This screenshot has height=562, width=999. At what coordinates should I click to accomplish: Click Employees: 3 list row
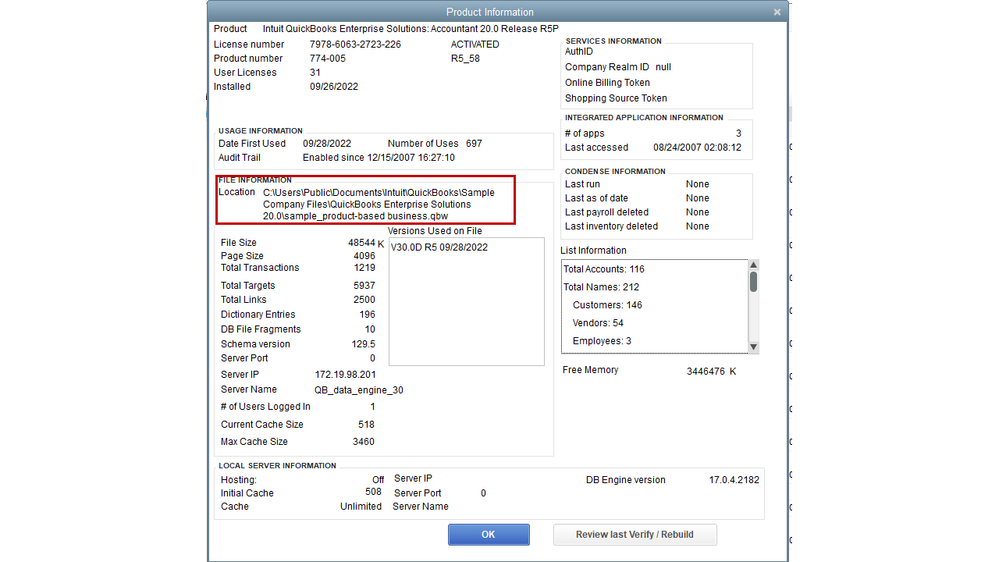tap(602, 341)
